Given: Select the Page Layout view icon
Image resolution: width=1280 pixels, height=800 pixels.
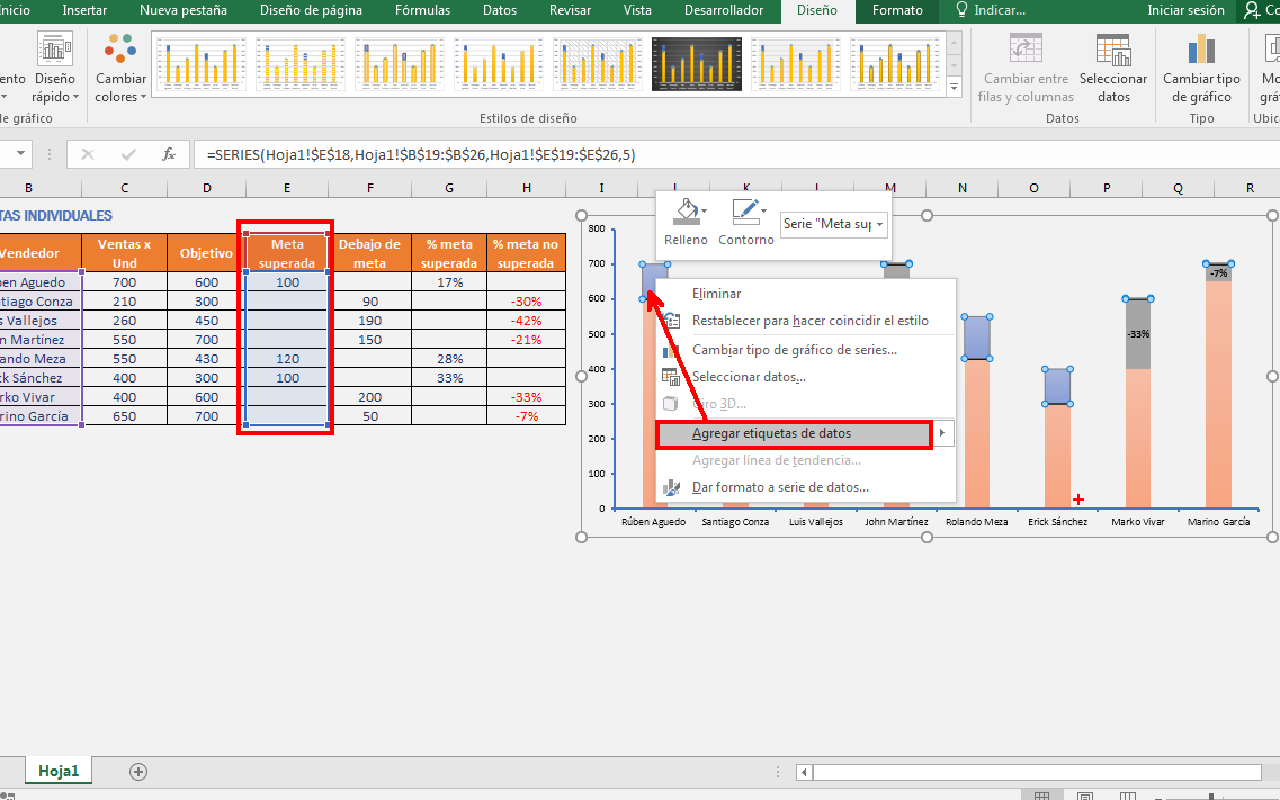Looking at the screenshot, I should 1085,795.
